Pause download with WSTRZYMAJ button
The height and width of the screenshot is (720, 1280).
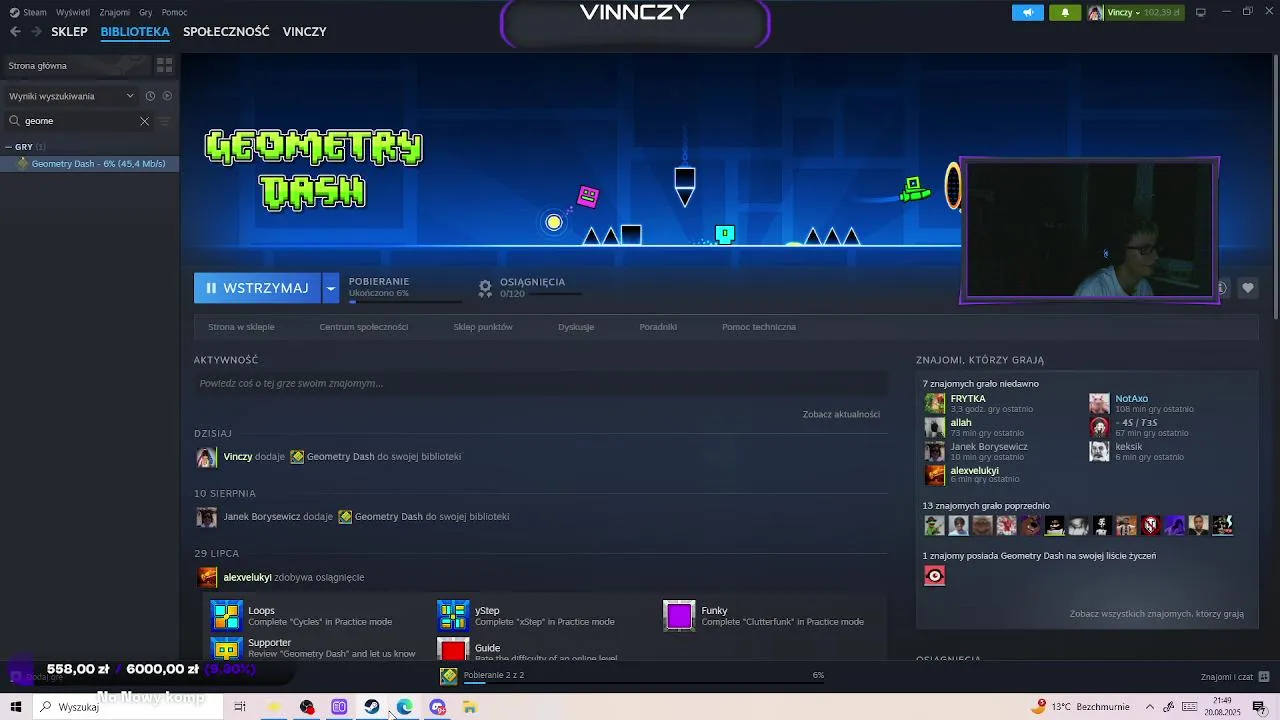coord(257,288)
